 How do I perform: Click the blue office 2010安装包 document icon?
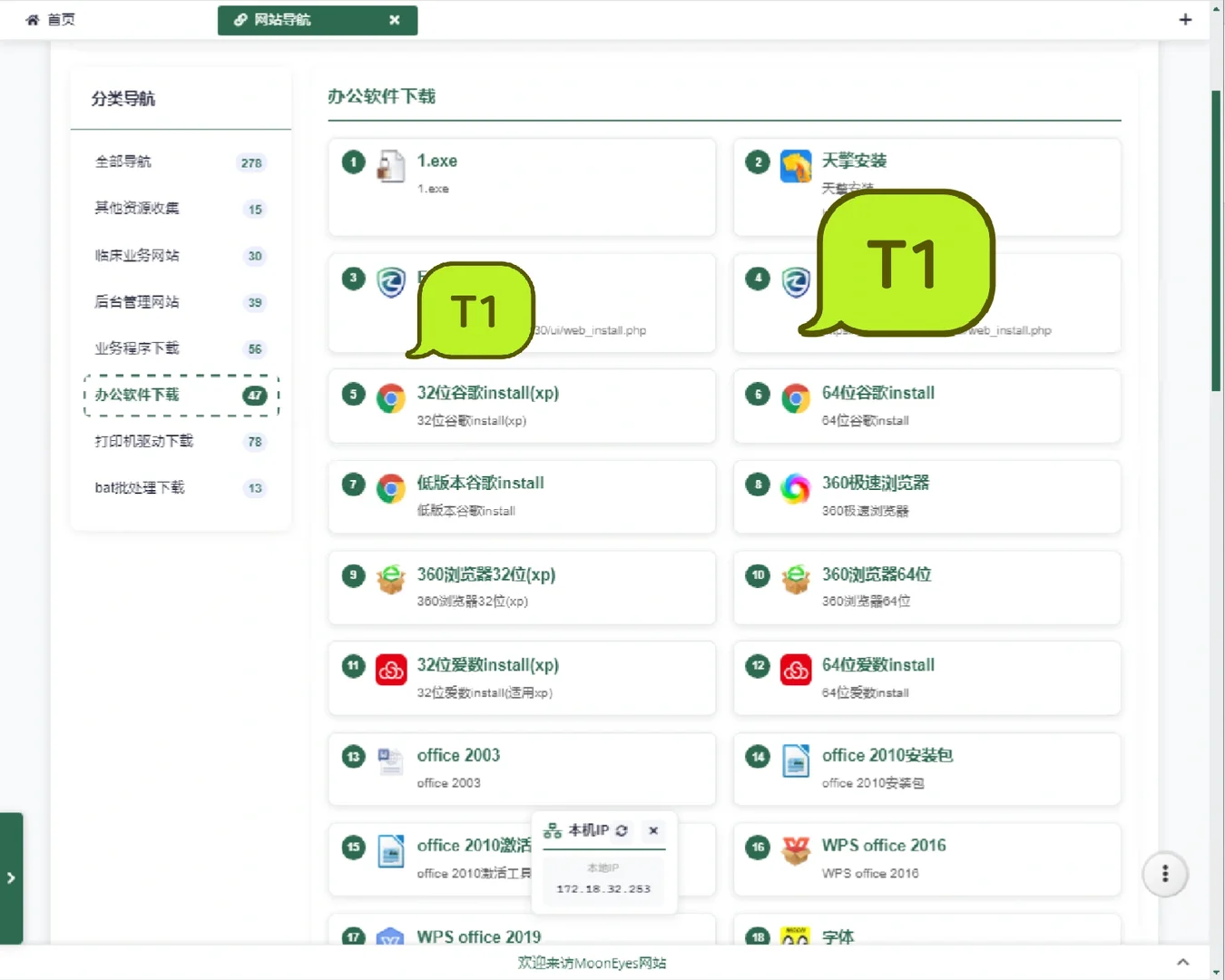pyautogui.click(x=796, y=762)
